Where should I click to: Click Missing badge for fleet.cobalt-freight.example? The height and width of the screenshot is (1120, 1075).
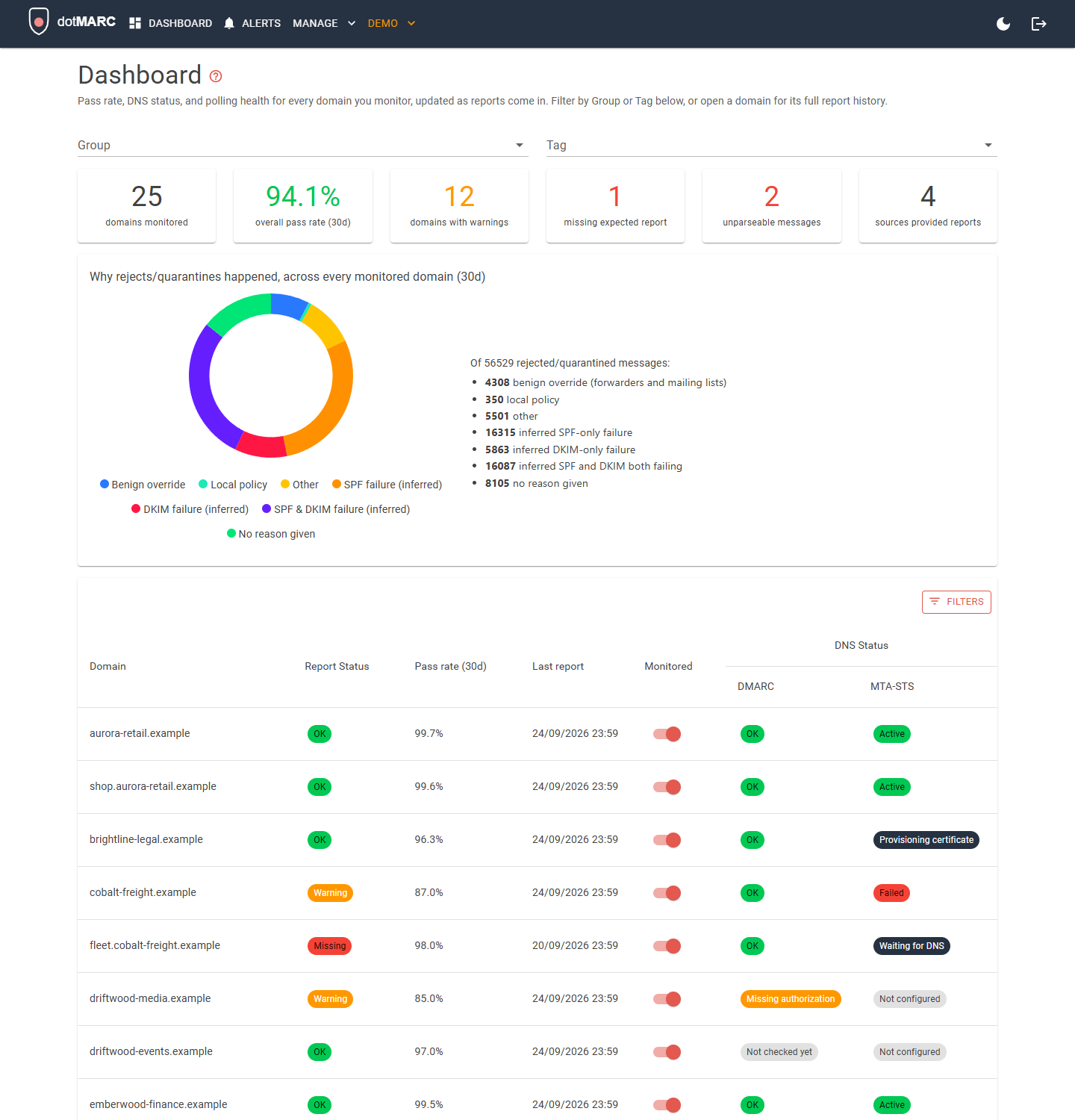[x=329, y=946]
